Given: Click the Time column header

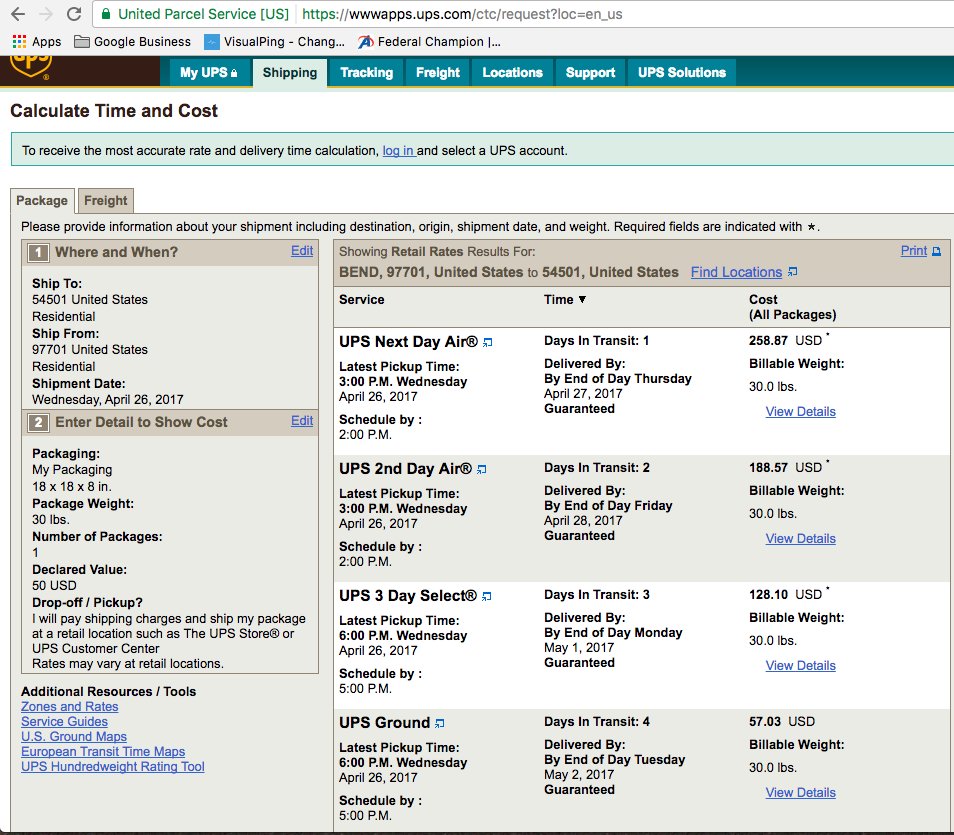Looking at the screenshot, I should (559, 299).
